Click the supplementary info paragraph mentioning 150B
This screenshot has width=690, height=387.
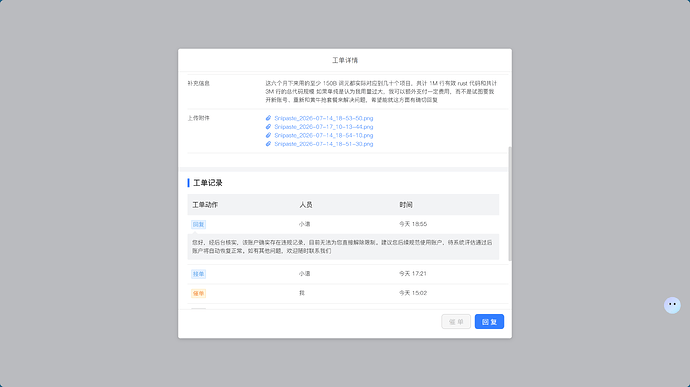pyautogui.click(x=381, y=92)
